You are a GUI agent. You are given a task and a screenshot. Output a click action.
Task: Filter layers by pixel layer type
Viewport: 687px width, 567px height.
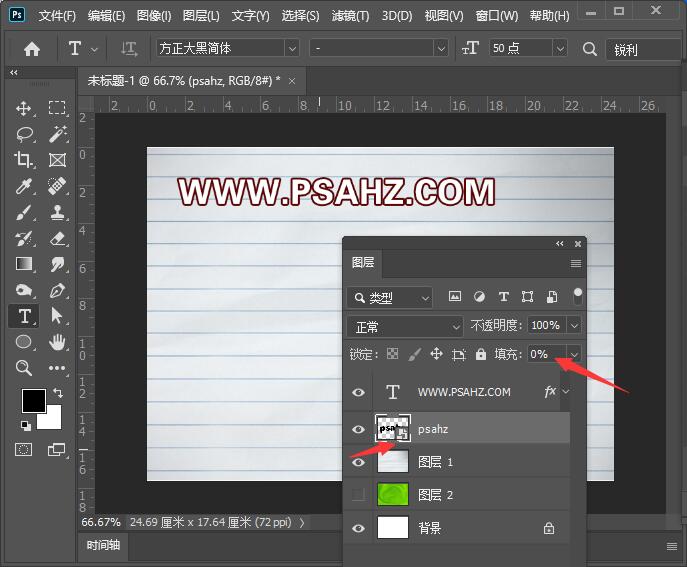point(455,297)
